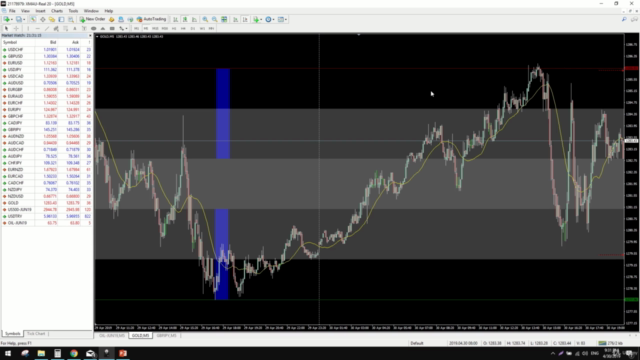The height and width of the screenshot is (360, 640).
Task: Switch to the GBPJPY,M5 chart tab
Action: (x=166, y=336)
